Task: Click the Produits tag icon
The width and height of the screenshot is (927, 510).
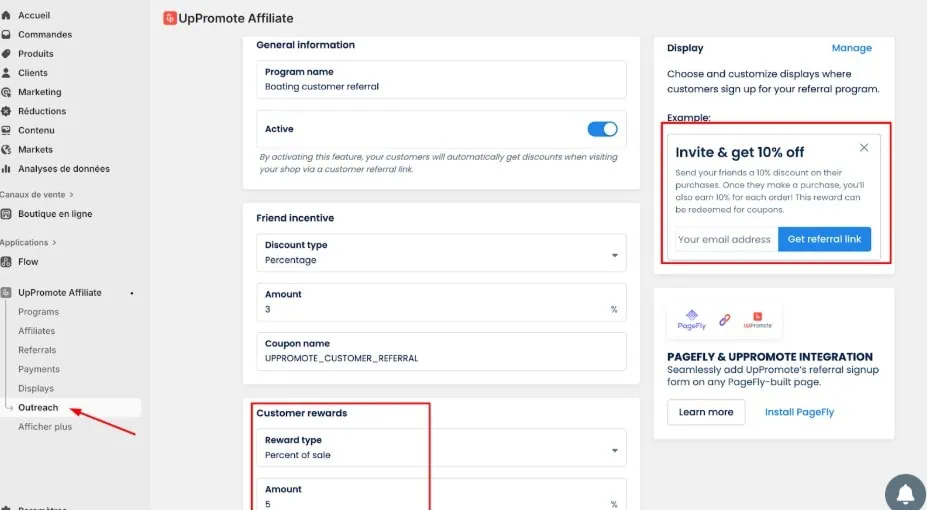Action: point(6,54)
